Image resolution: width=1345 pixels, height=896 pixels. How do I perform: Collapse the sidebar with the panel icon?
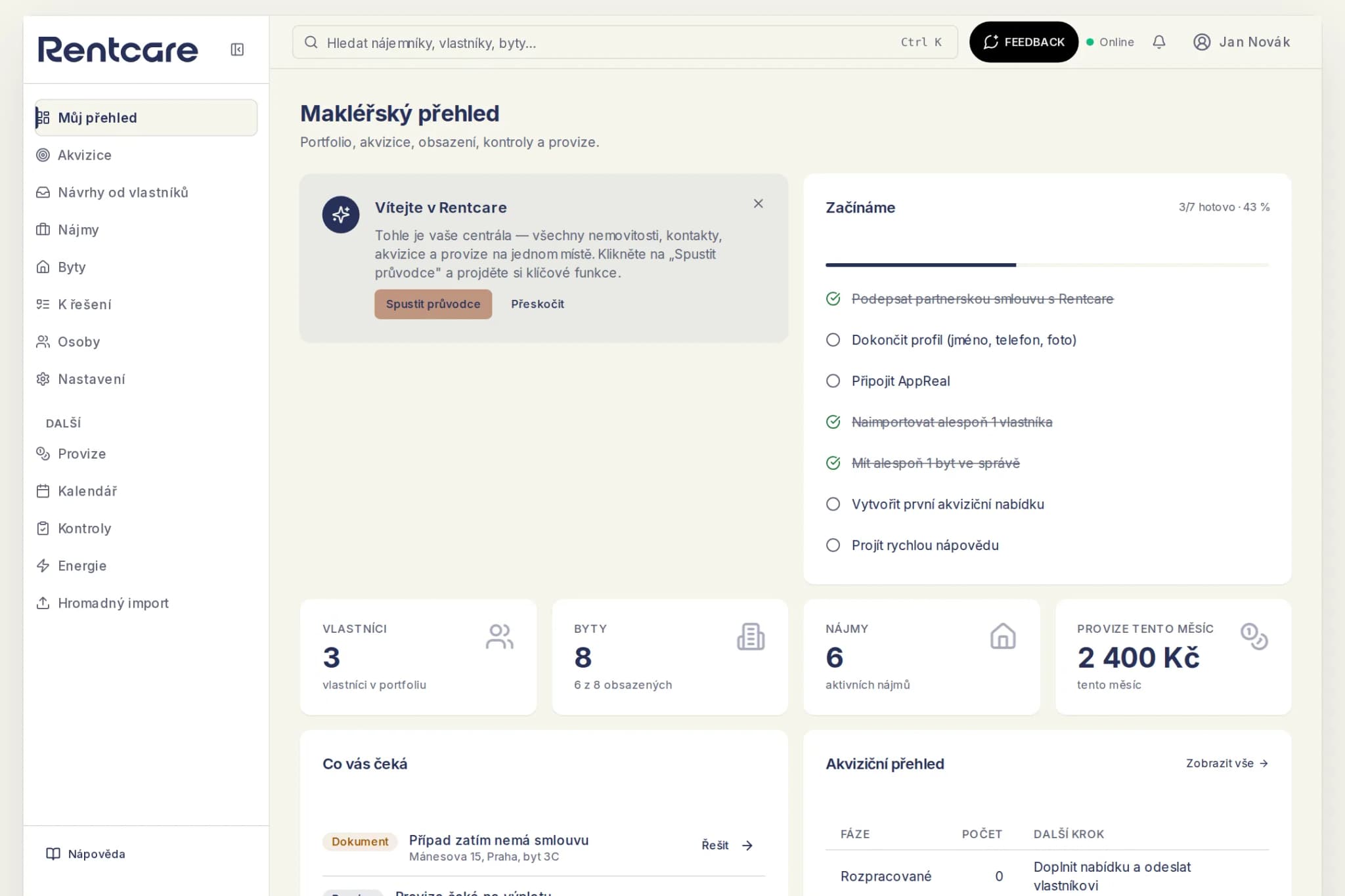click(x=237, y=50)
